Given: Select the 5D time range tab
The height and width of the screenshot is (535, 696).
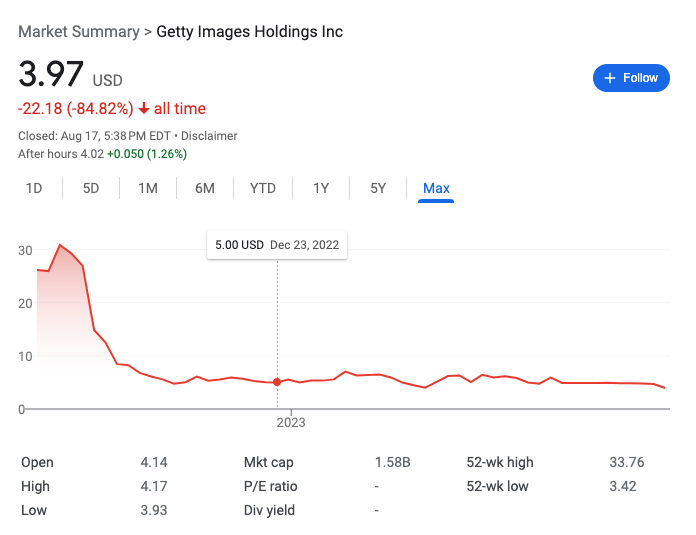Looking at the screenshot, I should coord(91,188).
